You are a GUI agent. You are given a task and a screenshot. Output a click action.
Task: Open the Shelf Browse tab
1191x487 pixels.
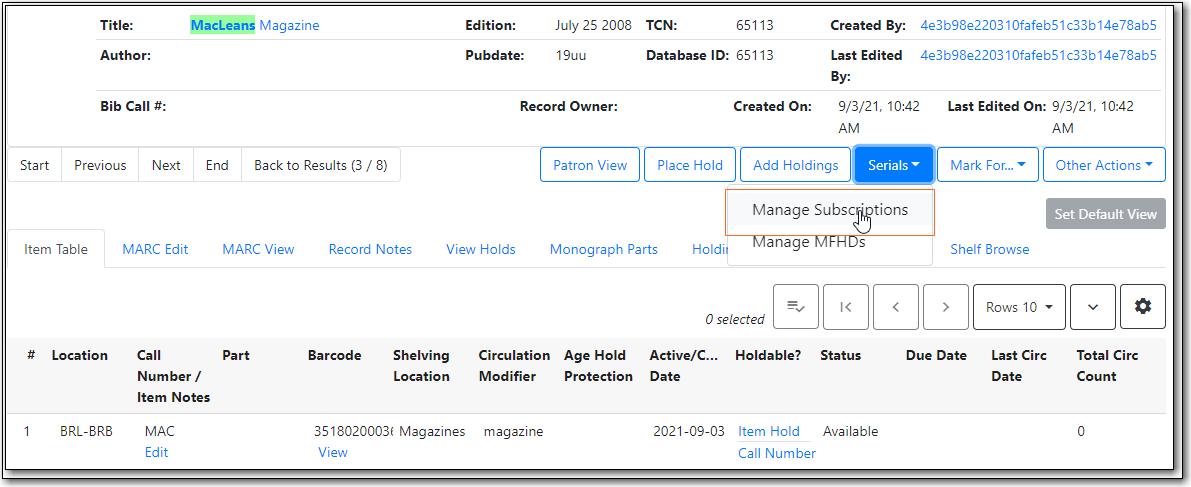pos(990,249)
